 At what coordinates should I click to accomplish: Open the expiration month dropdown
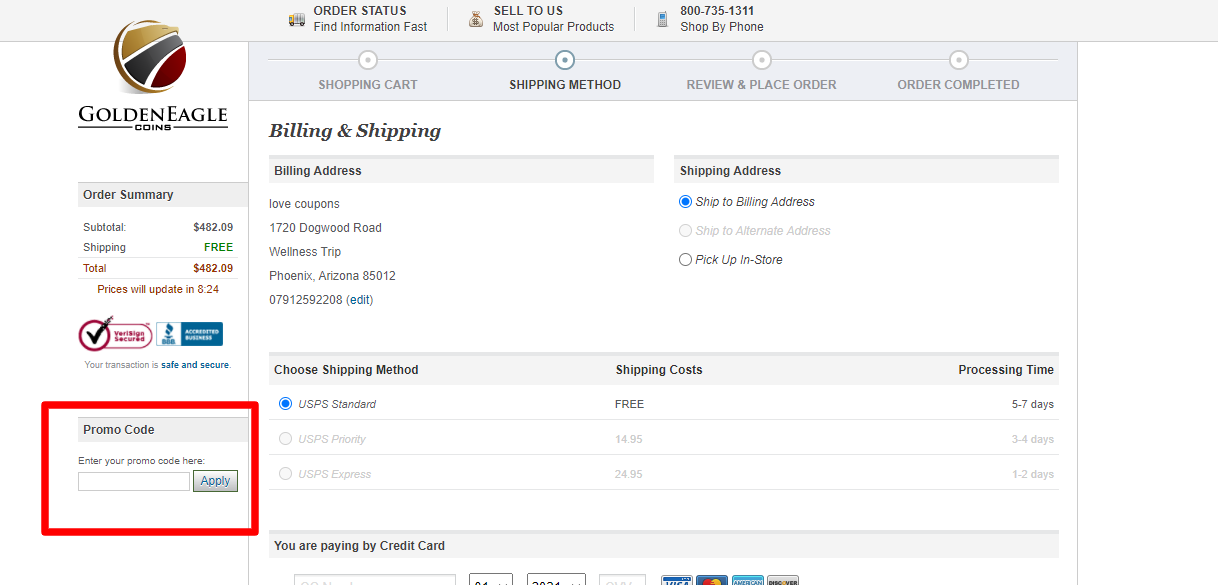(x=491, y=581)
